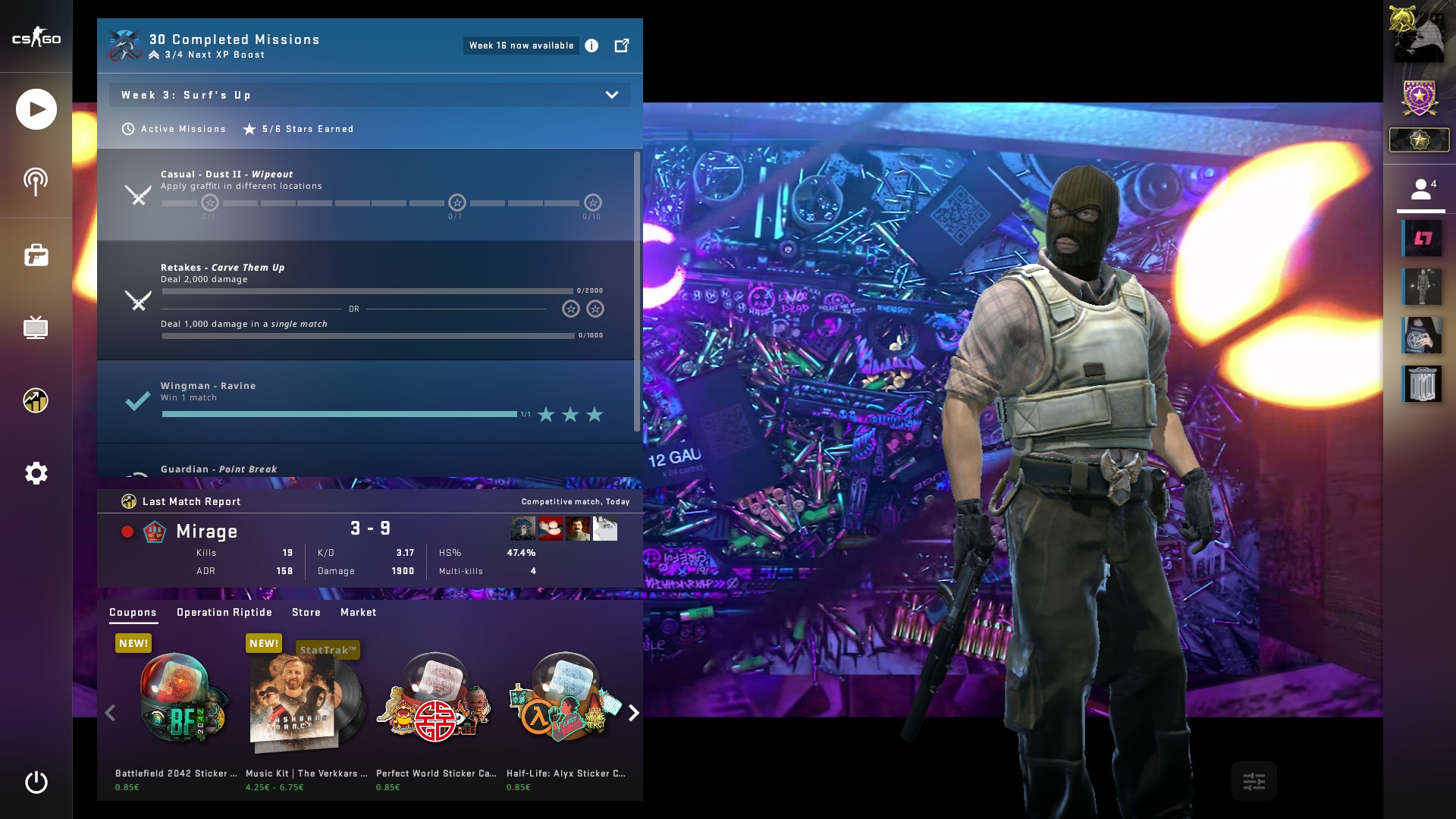The height and width of the screenshot is (819, 1456).
Task: Click the previous arrow in coupons carousel
Action: tap(110, 713)
